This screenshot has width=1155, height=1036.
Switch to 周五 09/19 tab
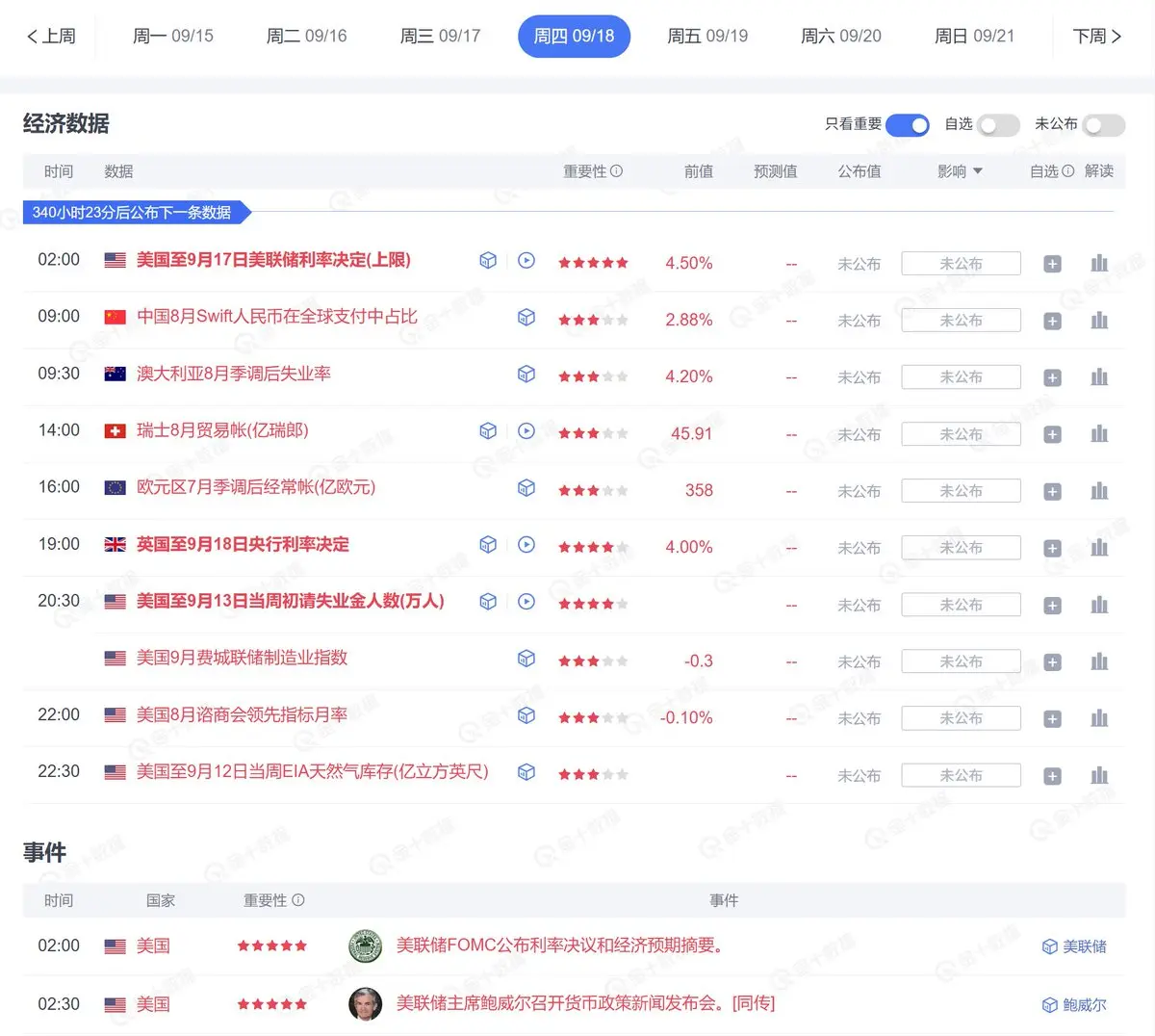(707, 37)
